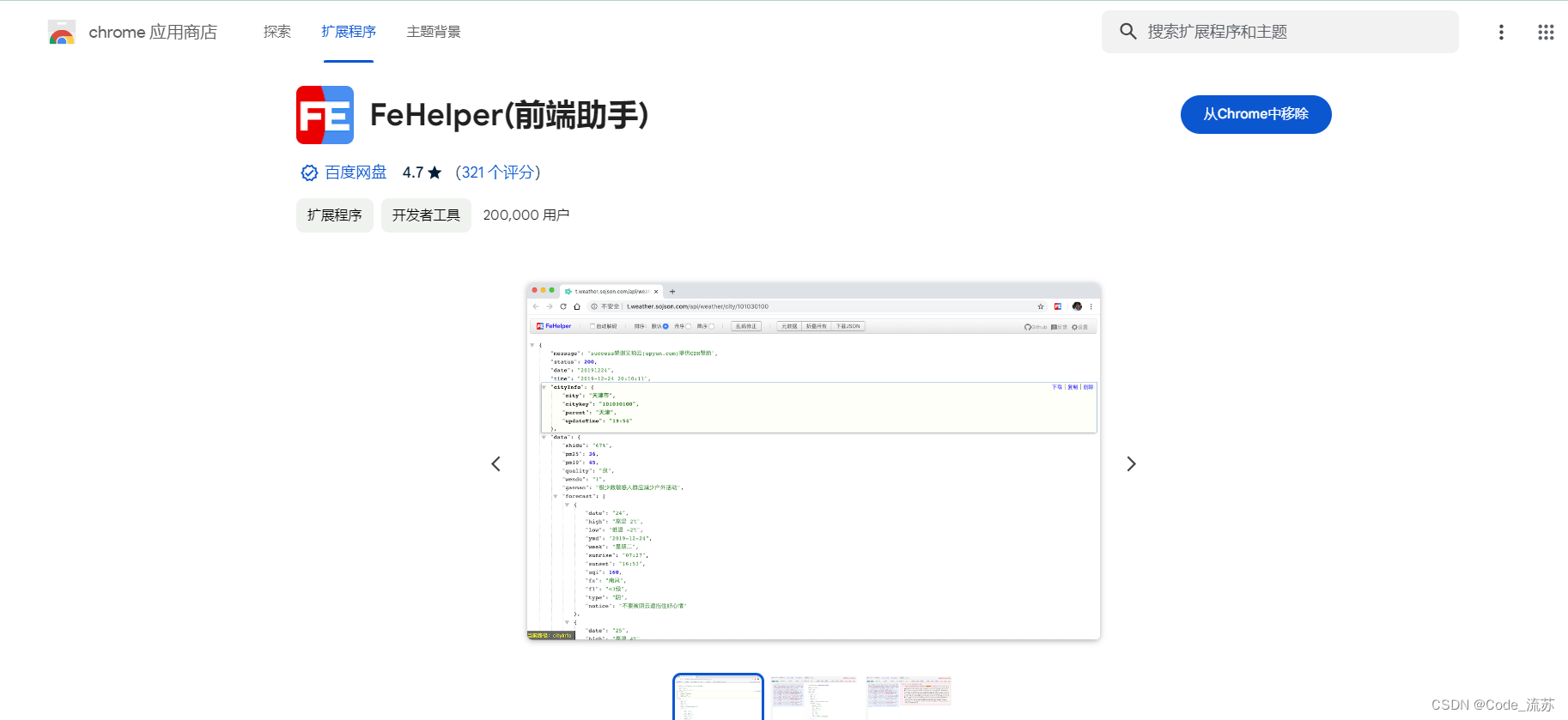Screen dimensions: 1568x720
Task: Show the next screenshot with right arrow
Action: [x=1131, y=464]
